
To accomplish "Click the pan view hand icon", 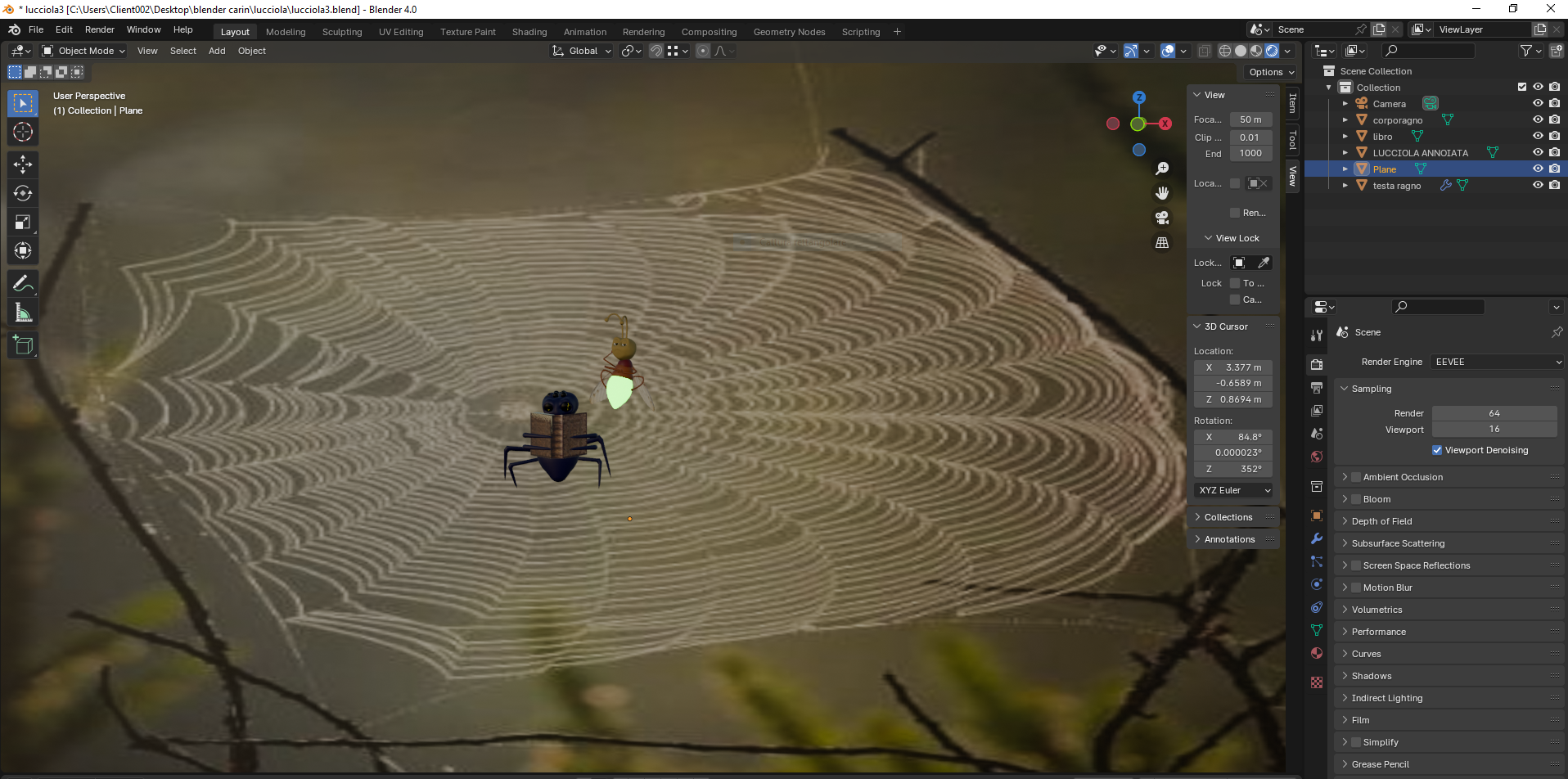I will [1162, 193].
